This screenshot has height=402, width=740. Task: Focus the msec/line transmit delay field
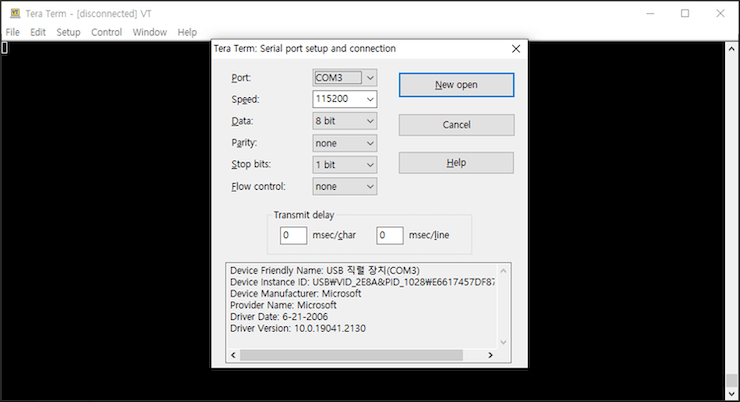[x=389, y=236]
